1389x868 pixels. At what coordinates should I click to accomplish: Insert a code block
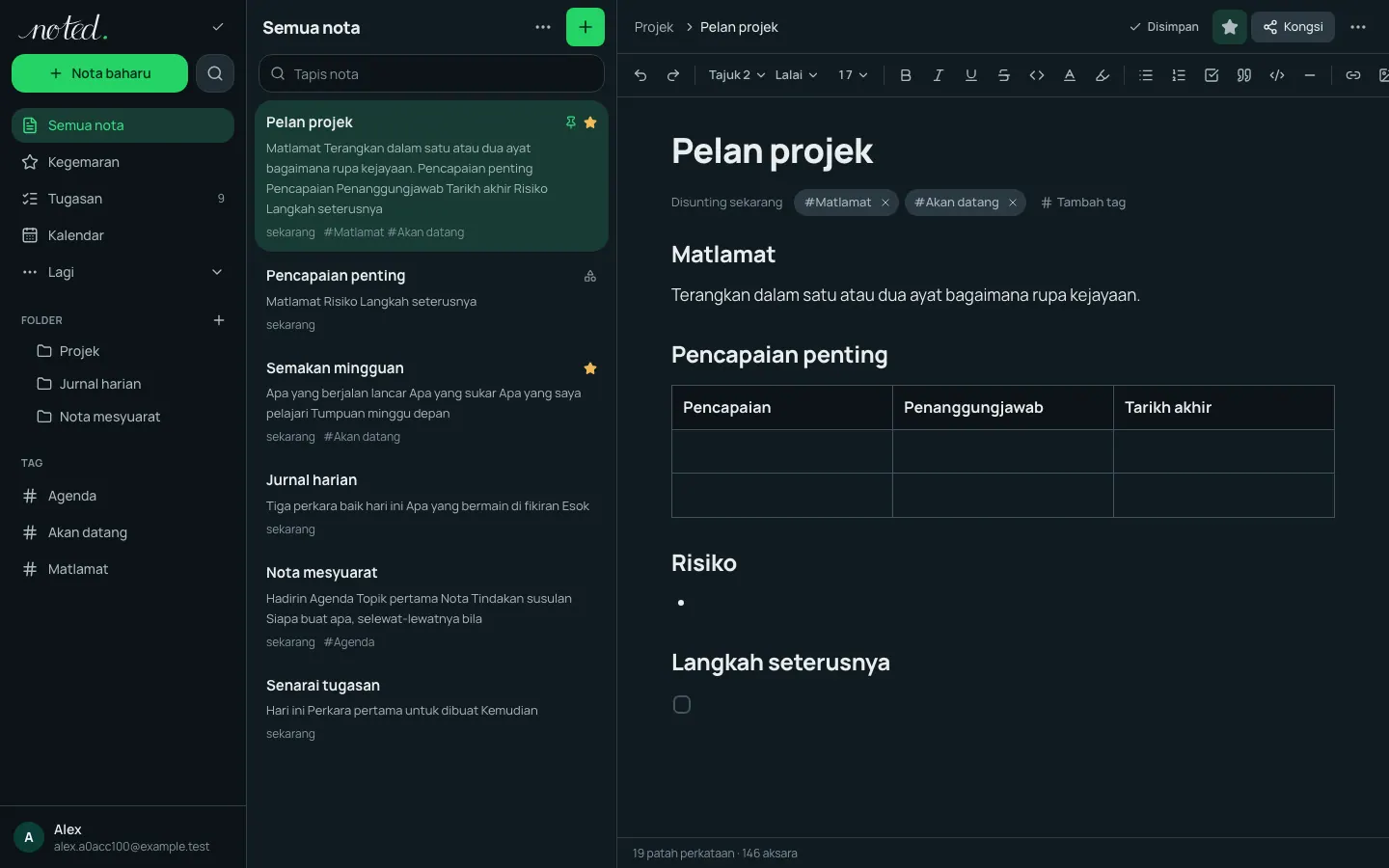click(x=1277, y=75)
